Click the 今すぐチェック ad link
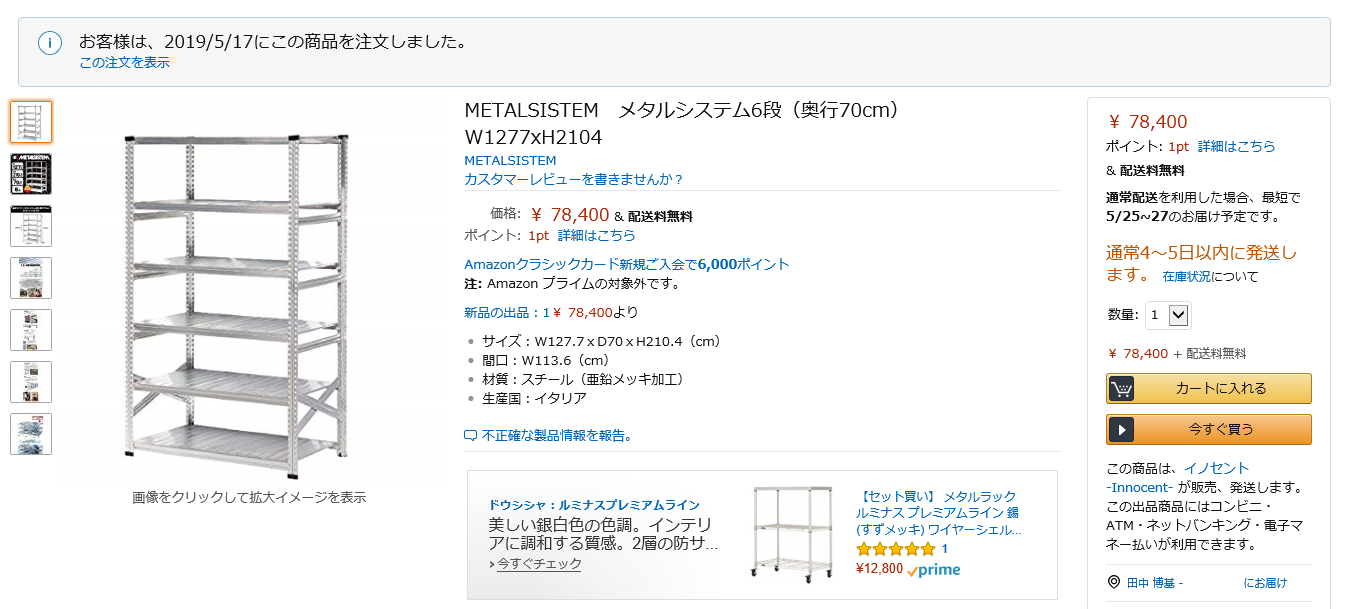This screenshot has height=609, width=1346. click(x=539, y=564)
